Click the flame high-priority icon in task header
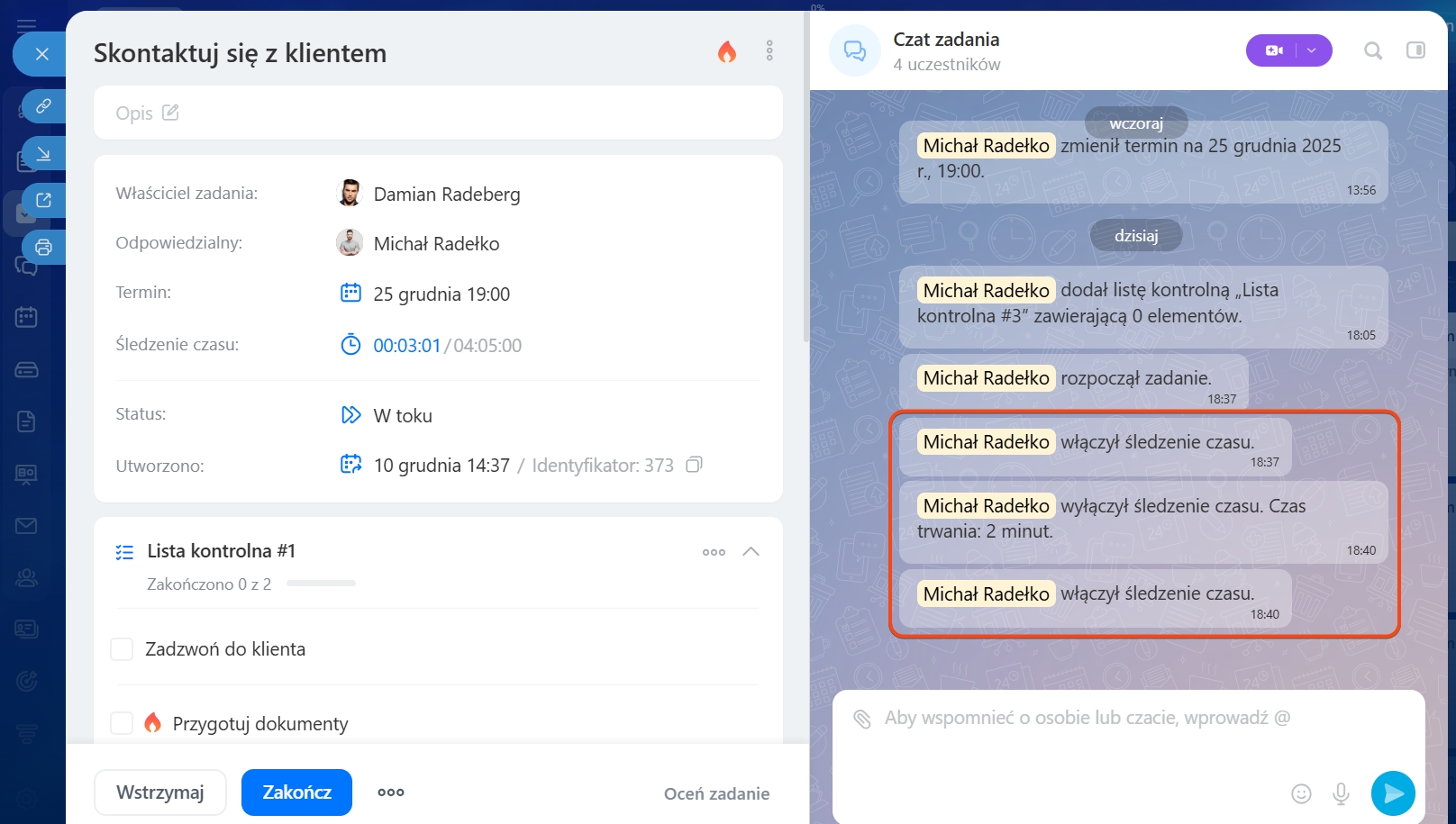 (x=727, y=52)
